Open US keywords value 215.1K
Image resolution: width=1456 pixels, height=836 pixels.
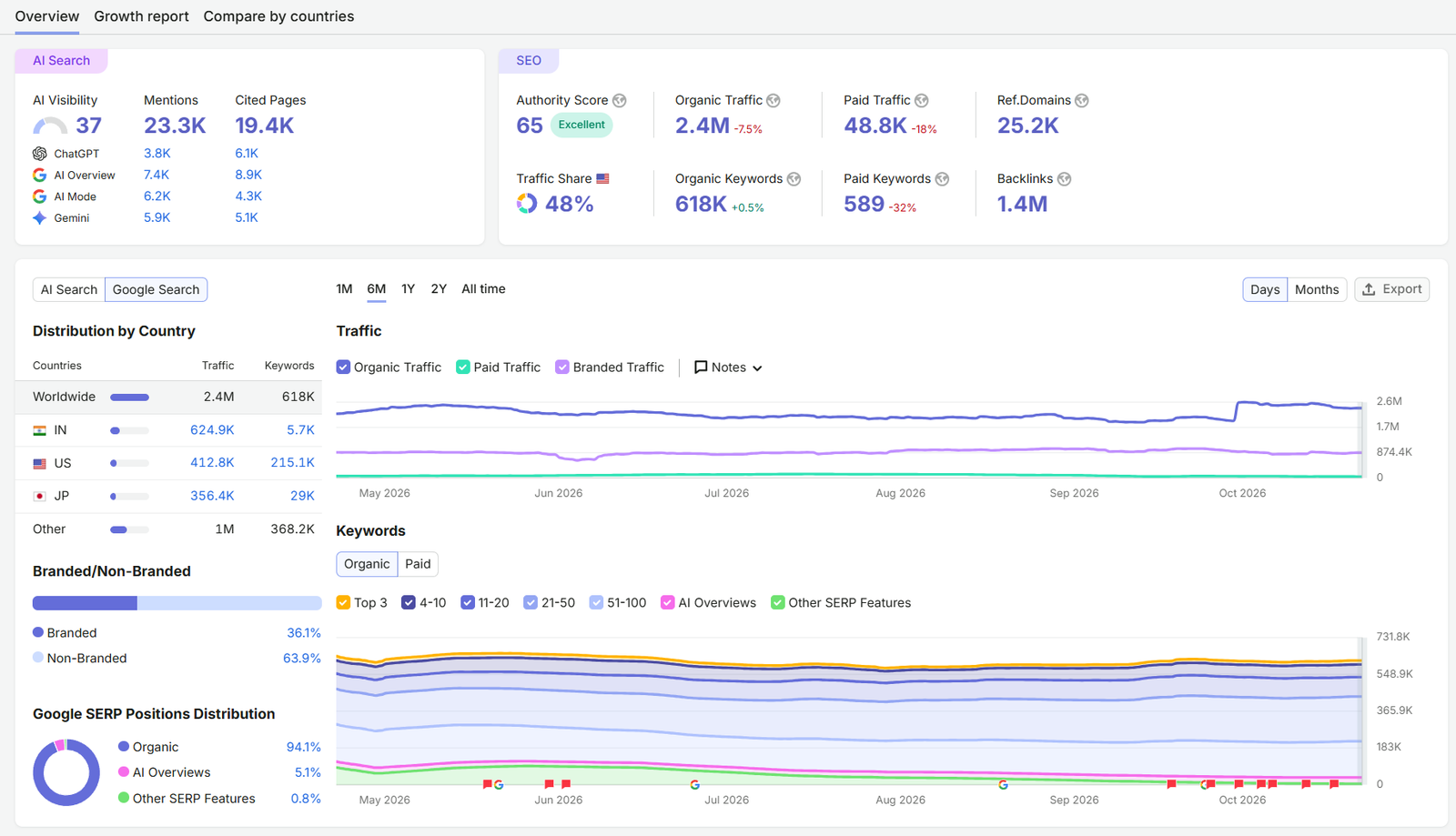(x=292, y=463)
